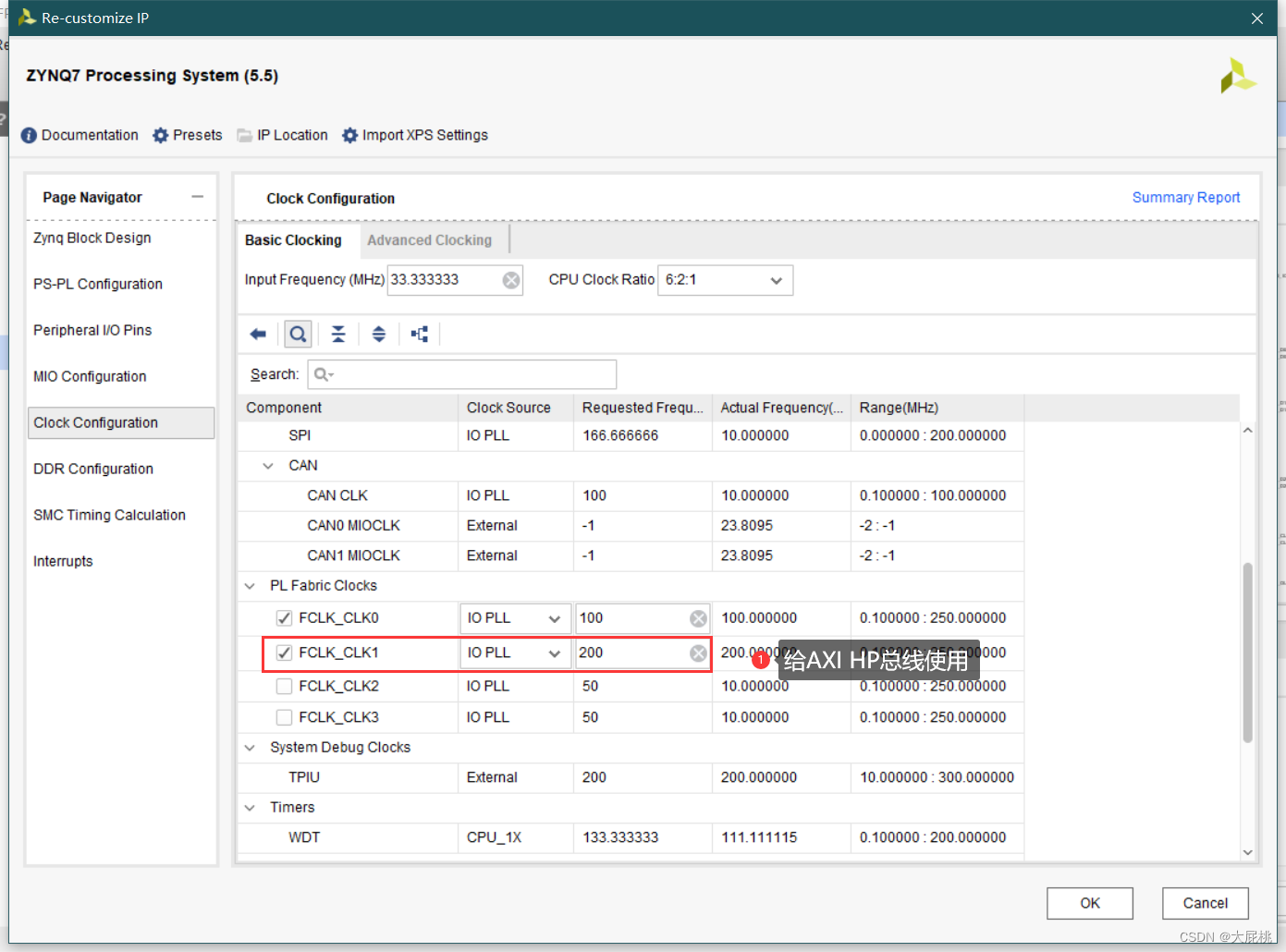
Task: Select the SPI row
Action: click(x=631, y=435)
